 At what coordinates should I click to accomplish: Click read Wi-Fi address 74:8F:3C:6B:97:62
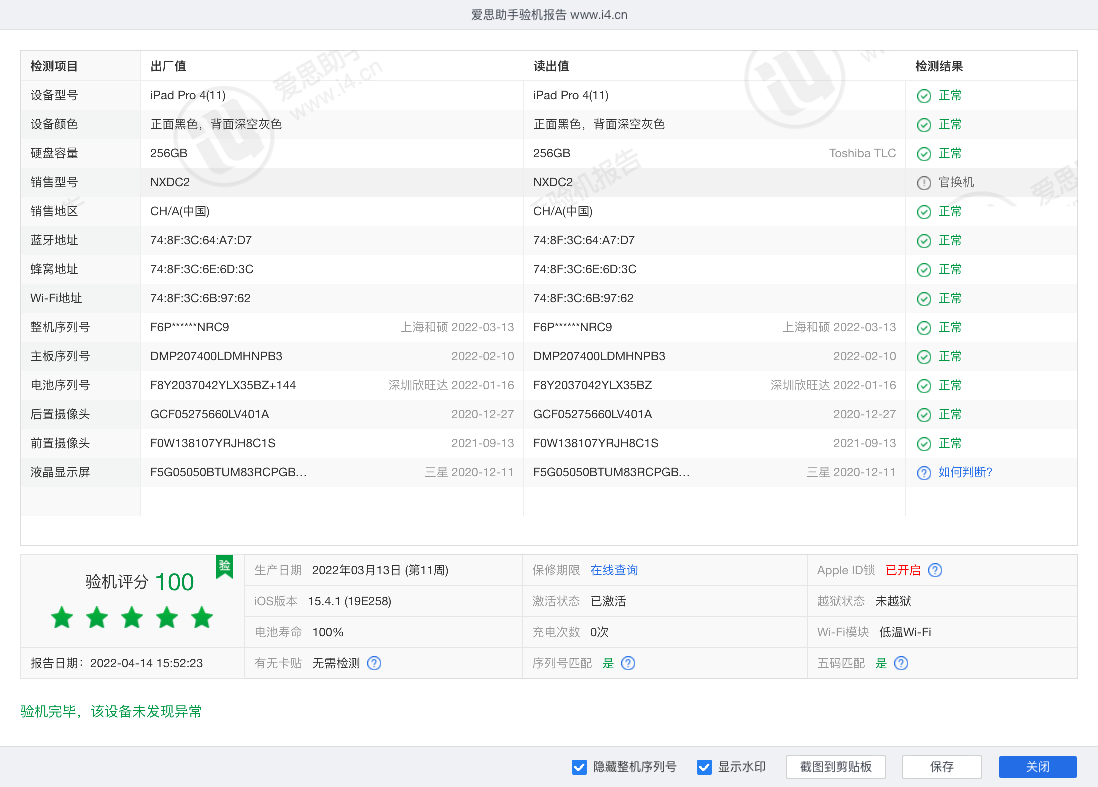point(583,298)
